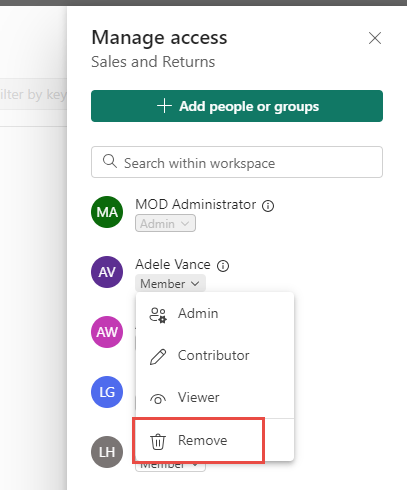Click the Sales and Returns workspace subtitle
The width and height of the screenshot is (407, 490).
tap(153, 62)
